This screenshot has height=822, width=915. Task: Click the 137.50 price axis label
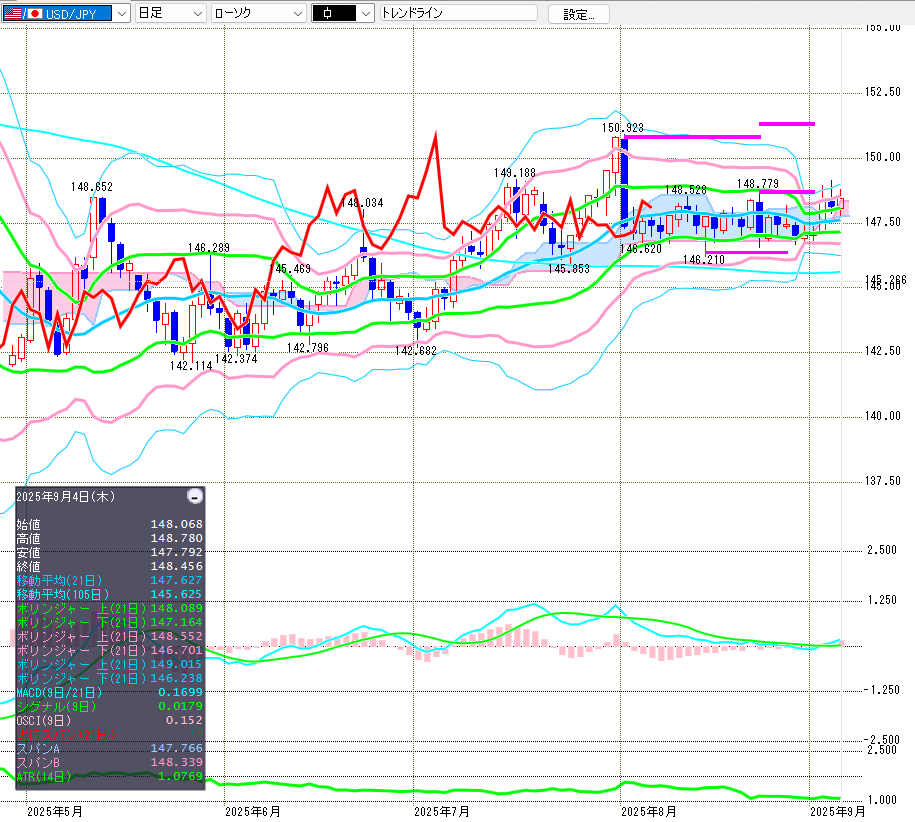882,481
